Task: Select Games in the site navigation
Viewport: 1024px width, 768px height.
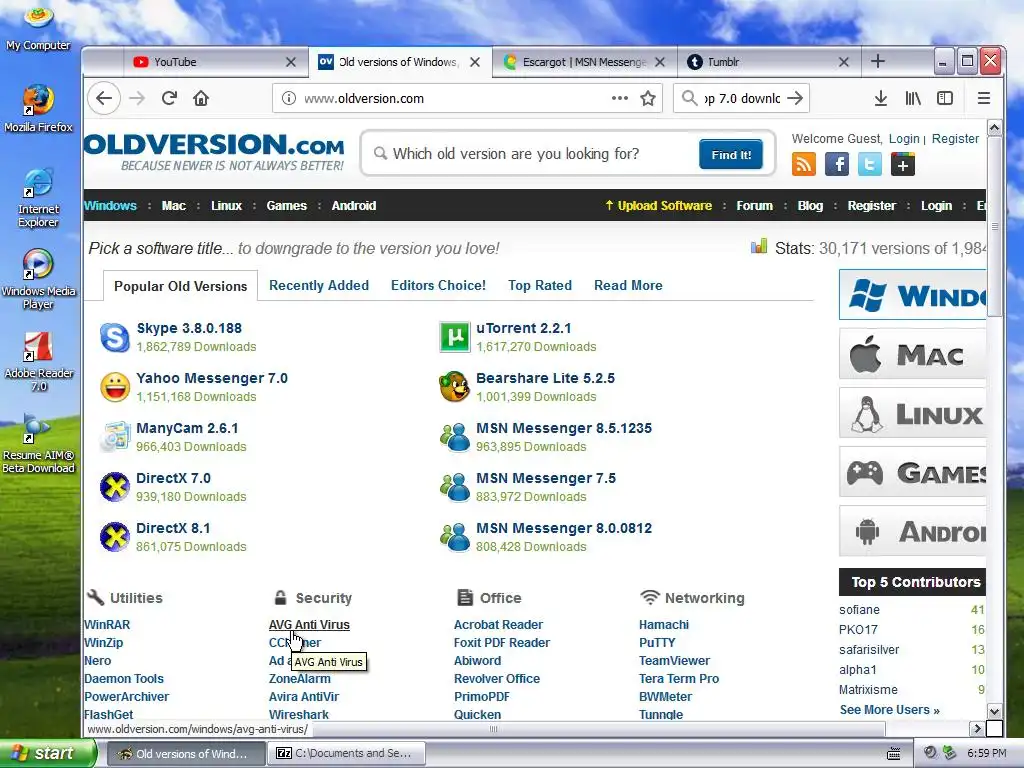Action: pyautogui.click(x=286, y=206)
